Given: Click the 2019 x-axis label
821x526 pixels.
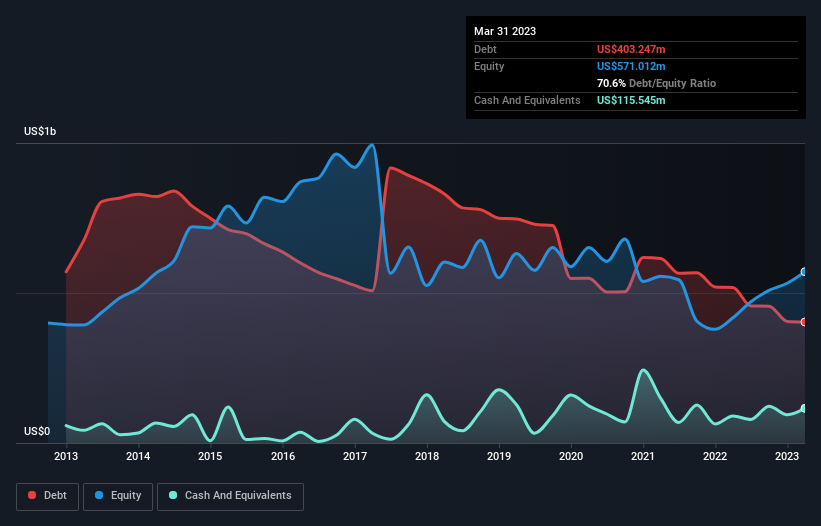Looking at the screenshot, I should [499, 456].
